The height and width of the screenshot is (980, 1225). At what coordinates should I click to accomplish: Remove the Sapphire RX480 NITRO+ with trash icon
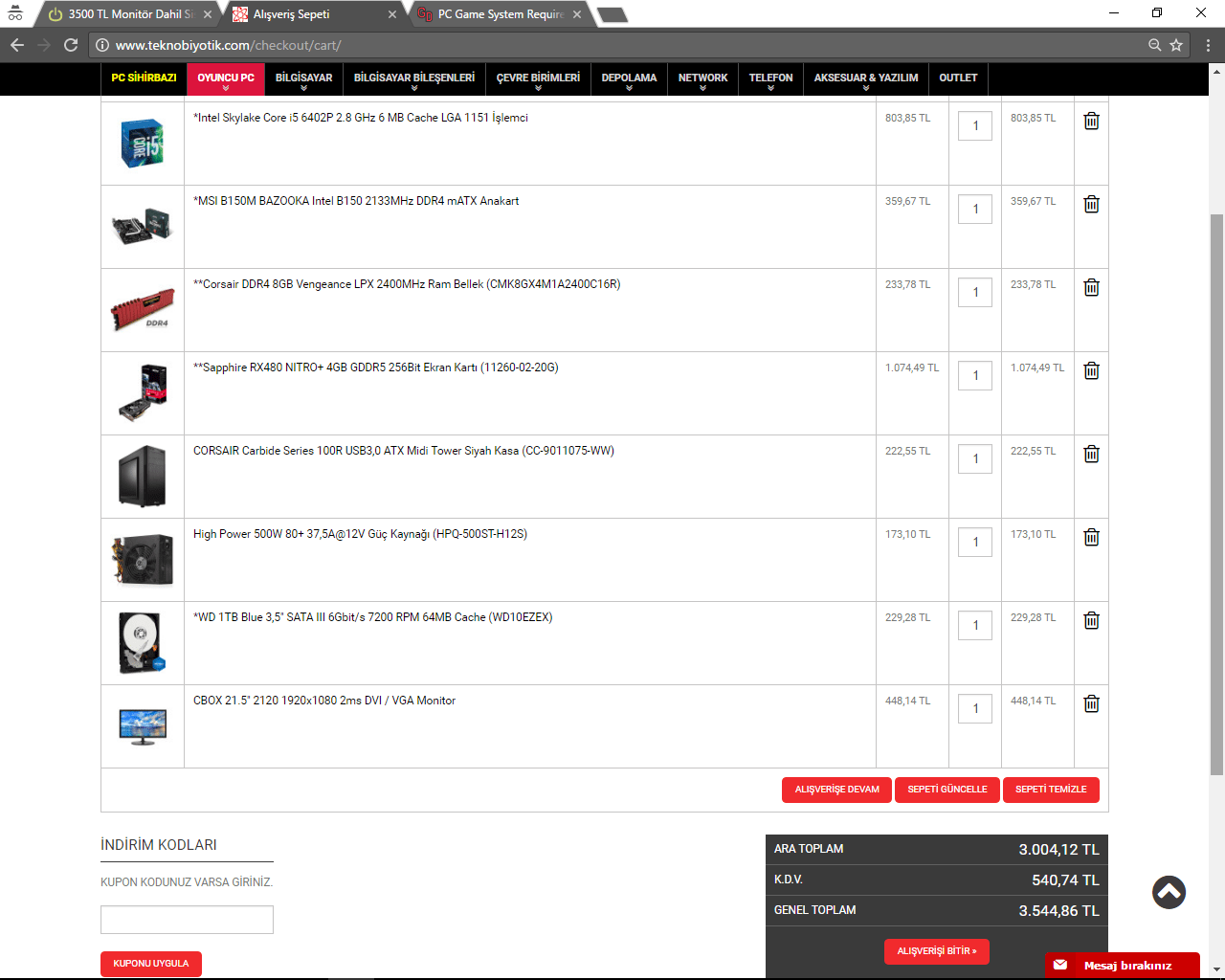[x=1091, y=370]
